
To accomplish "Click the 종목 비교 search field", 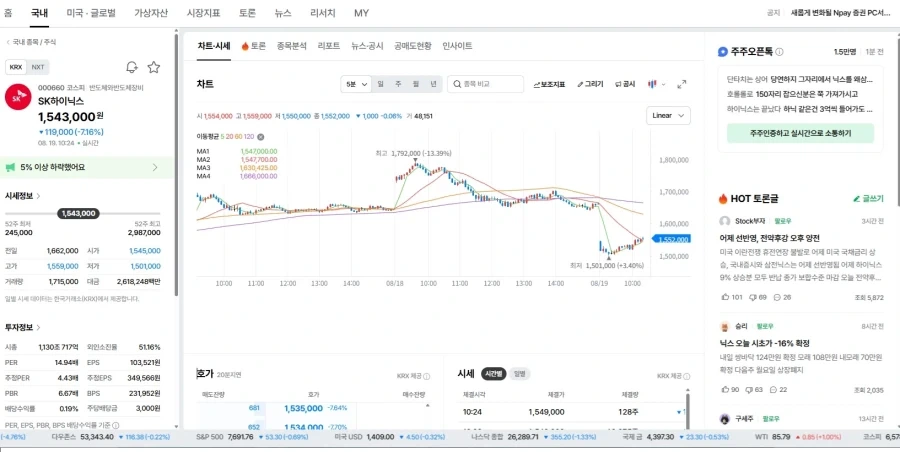I will [x=486, y=84].
